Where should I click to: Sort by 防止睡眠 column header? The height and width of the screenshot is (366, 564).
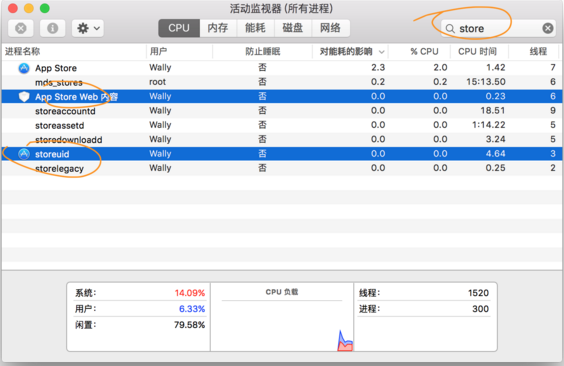tap(263, 51)
